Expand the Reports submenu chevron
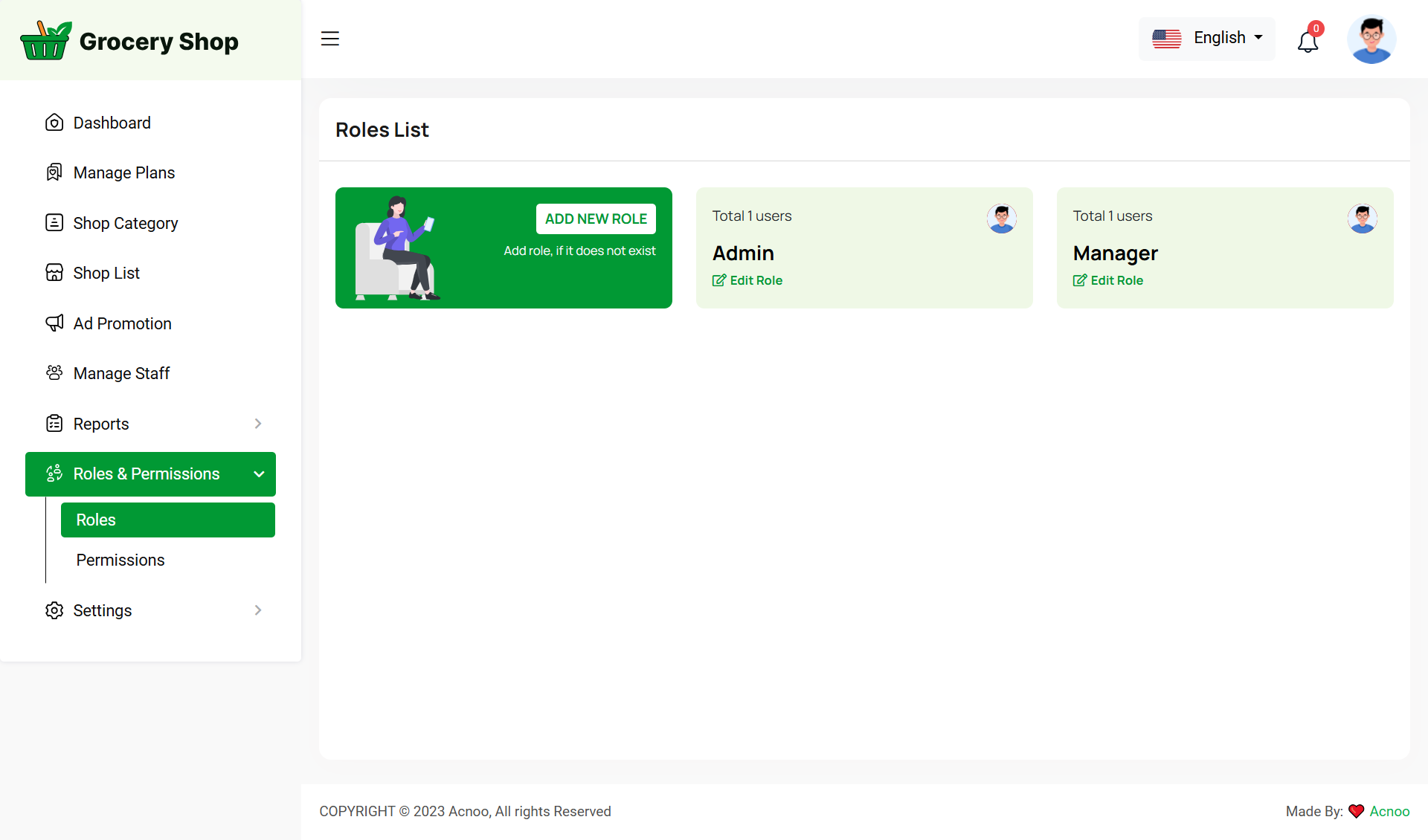Viewport: 1428px width, 840px height. pyautogui.click(x=258, y=424)
